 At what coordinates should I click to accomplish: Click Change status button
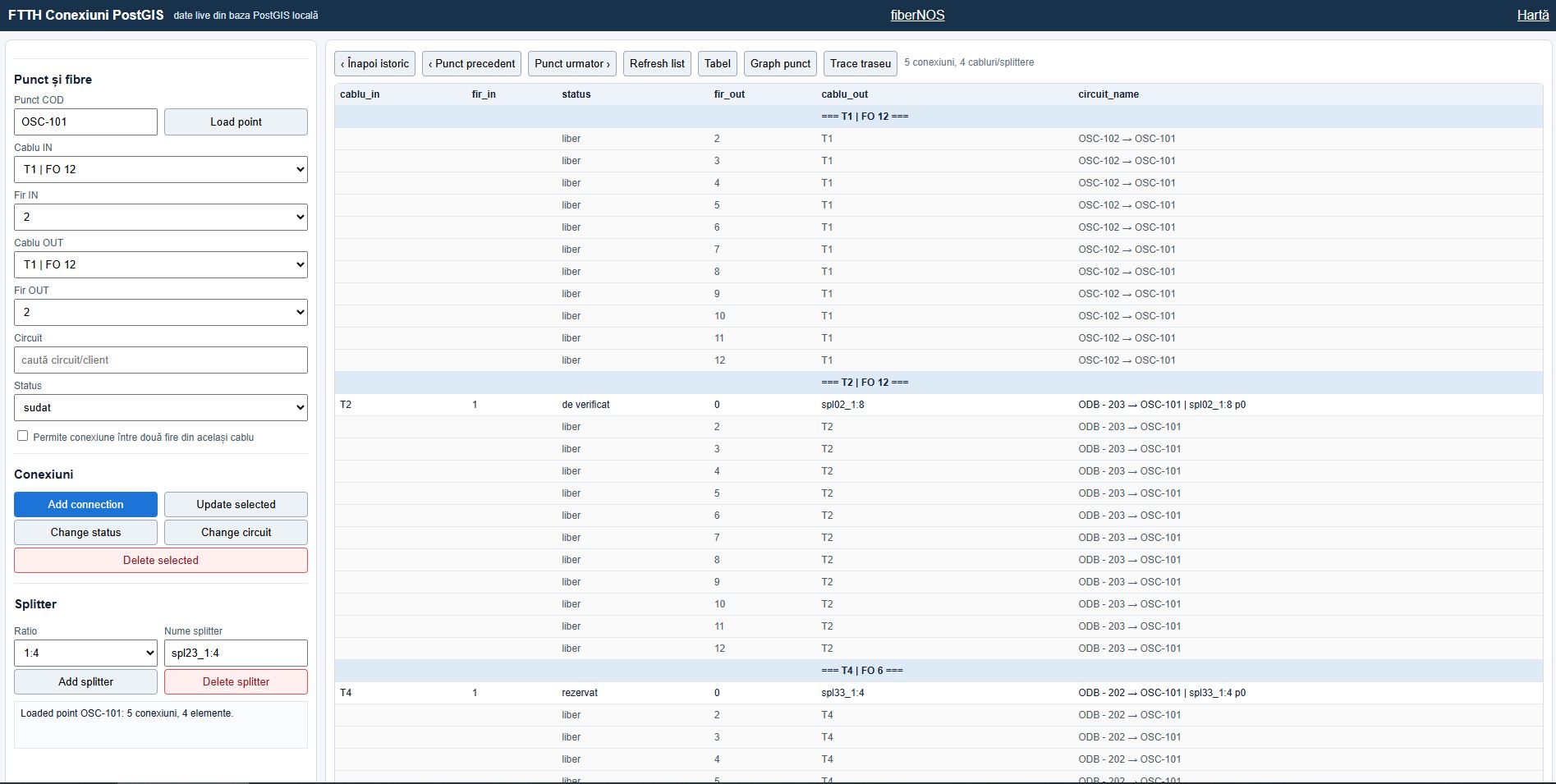(x=85, y=532)
